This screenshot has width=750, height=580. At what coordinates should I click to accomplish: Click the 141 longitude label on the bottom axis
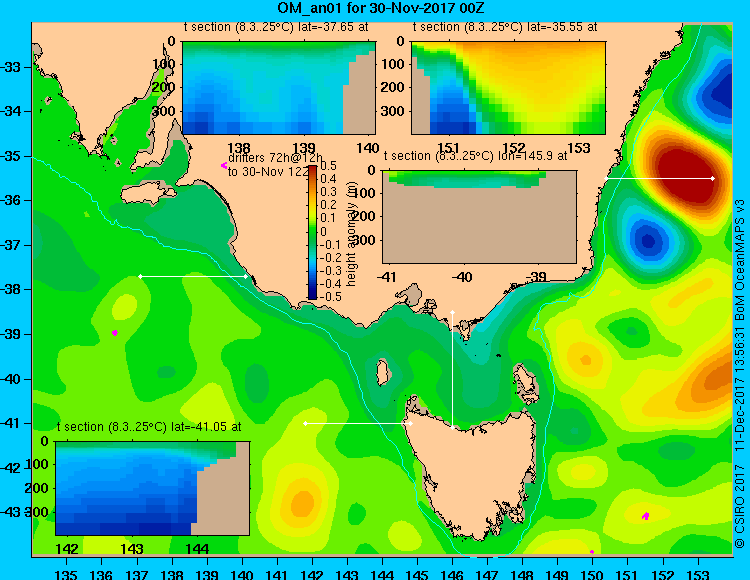(276, 574)
